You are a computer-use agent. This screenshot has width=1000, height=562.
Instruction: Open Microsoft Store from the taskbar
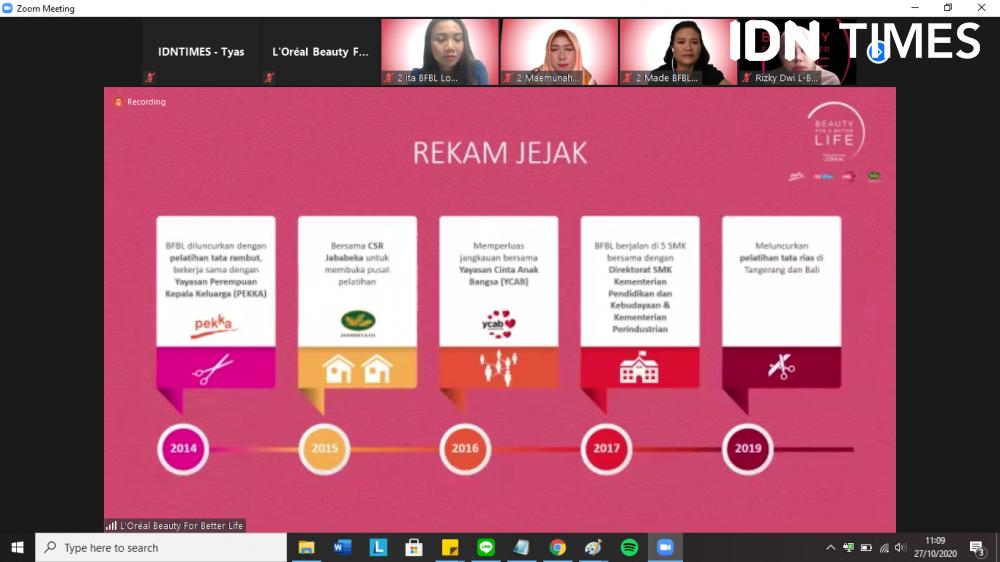[x=414, y=547]
